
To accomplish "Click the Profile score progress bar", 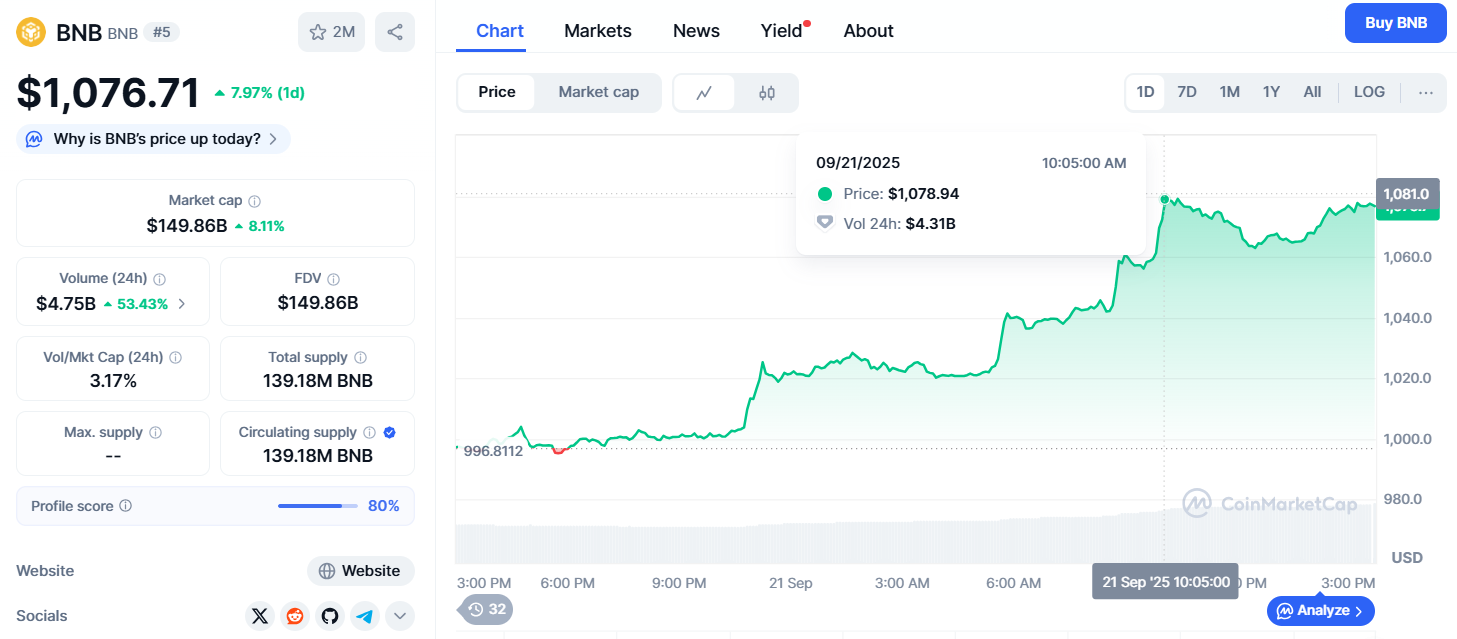I will coord(317,506).
